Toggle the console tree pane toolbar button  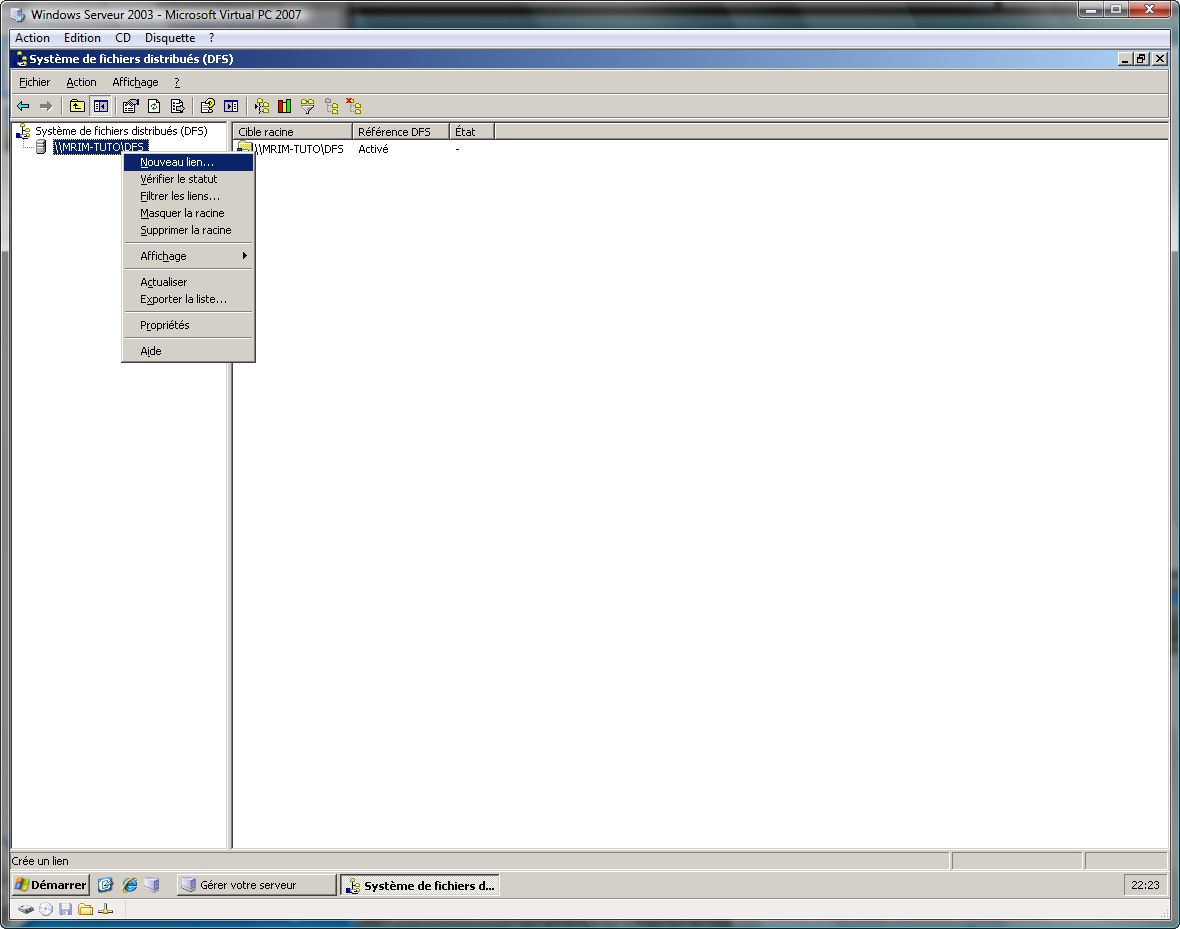click(x=100, y=106)
